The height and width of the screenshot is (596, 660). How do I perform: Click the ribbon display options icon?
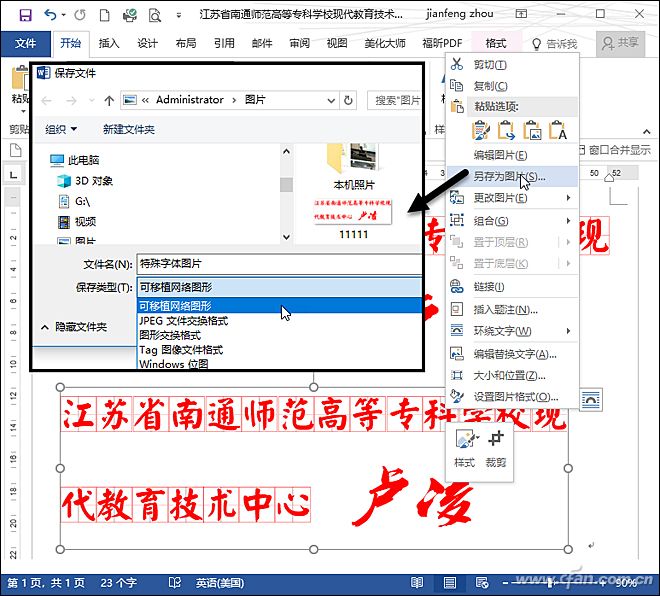pos(521,14)
